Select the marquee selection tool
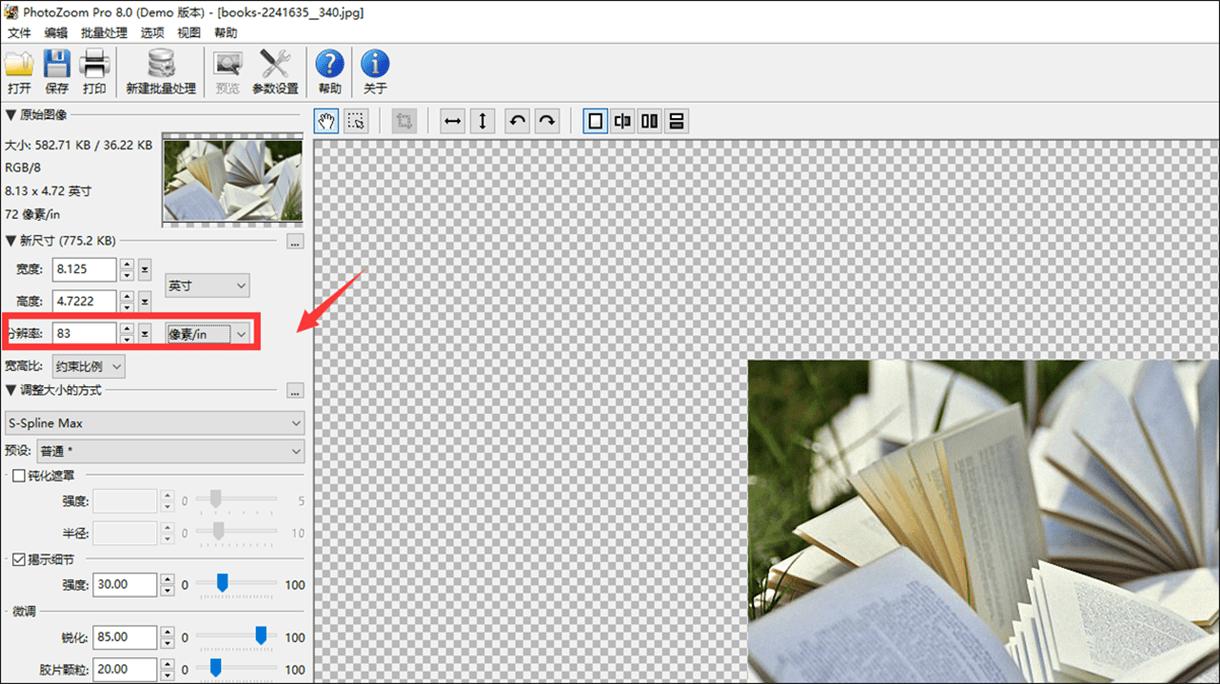This screenshot has width=1220, height=684. click(x=355, y=121)
